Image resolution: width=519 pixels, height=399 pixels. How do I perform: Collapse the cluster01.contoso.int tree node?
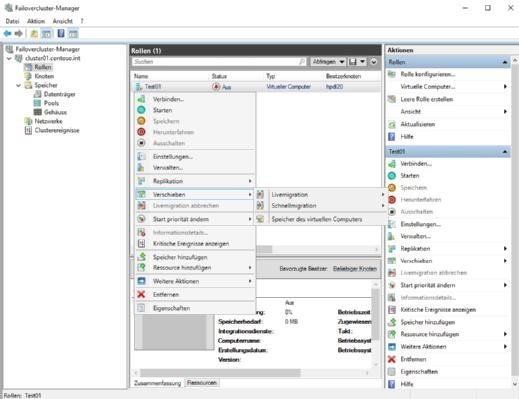point(9,58)
